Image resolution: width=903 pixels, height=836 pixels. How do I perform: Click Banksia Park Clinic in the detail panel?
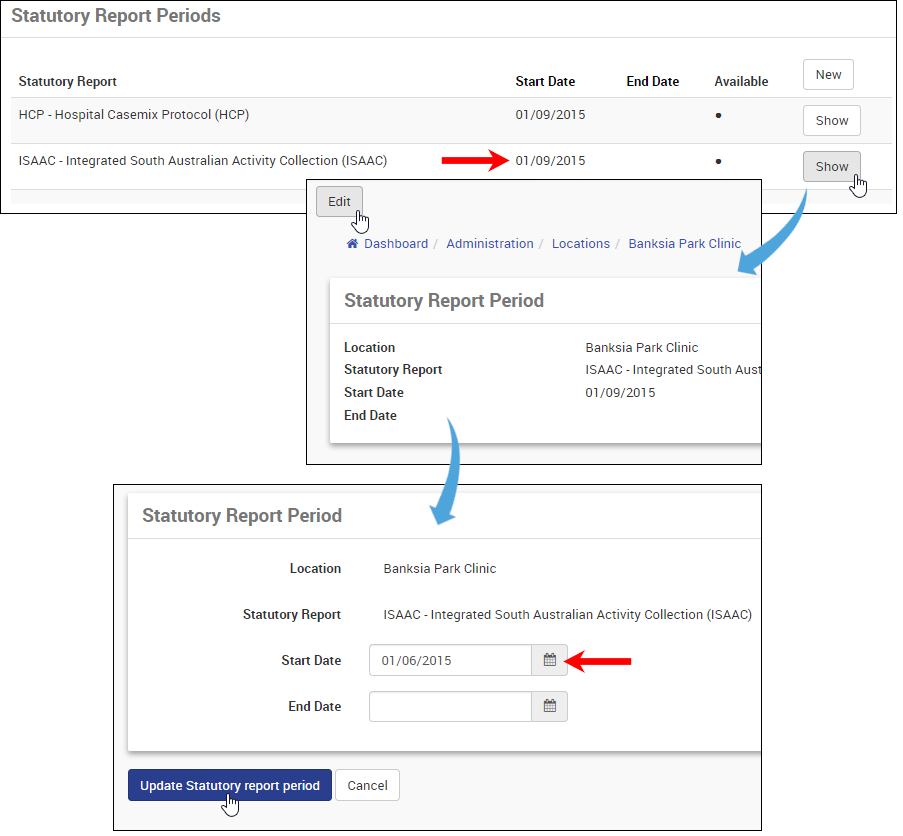642,348
